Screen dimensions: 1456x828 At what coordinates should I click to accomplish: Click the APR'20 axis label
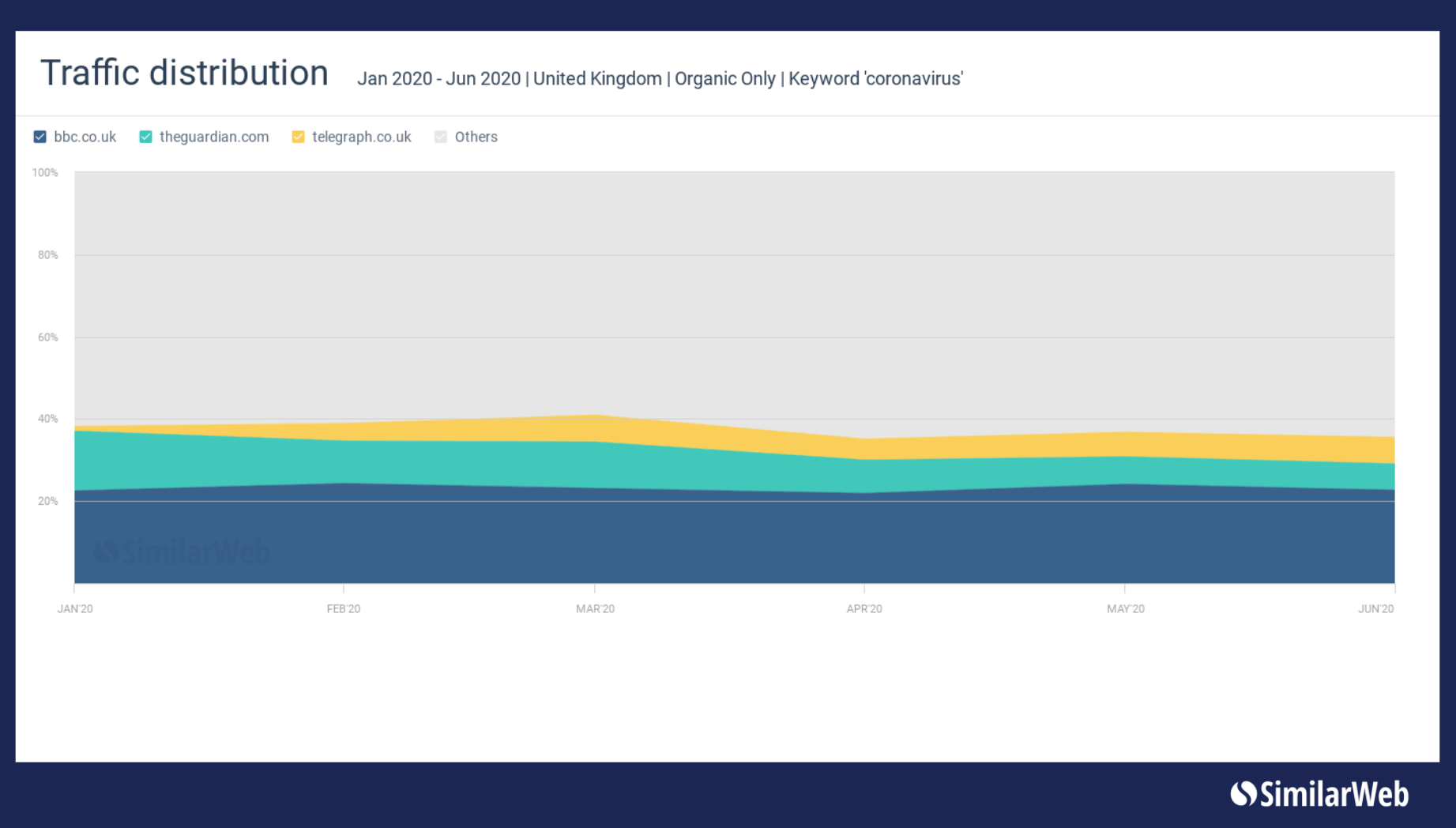click(864, 608)
